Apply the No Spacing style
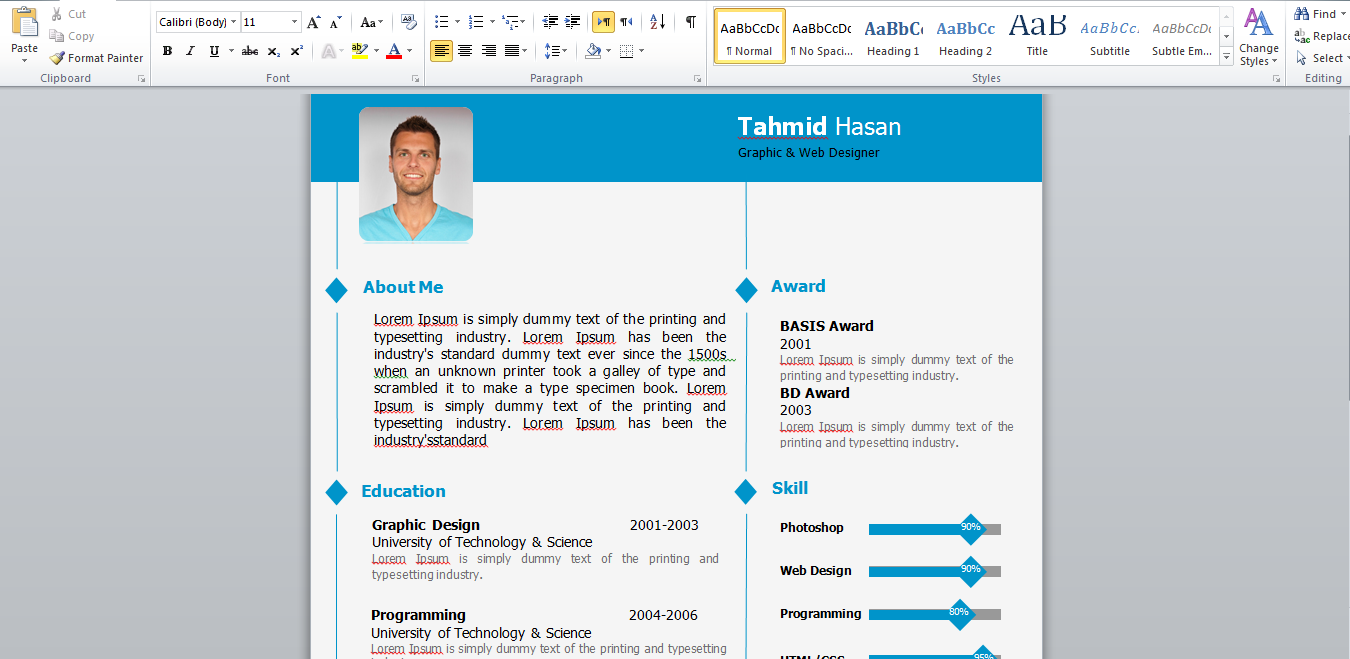Image resolution: width=1350 pixels, height=659 pixels. click(x=821, y=37)
